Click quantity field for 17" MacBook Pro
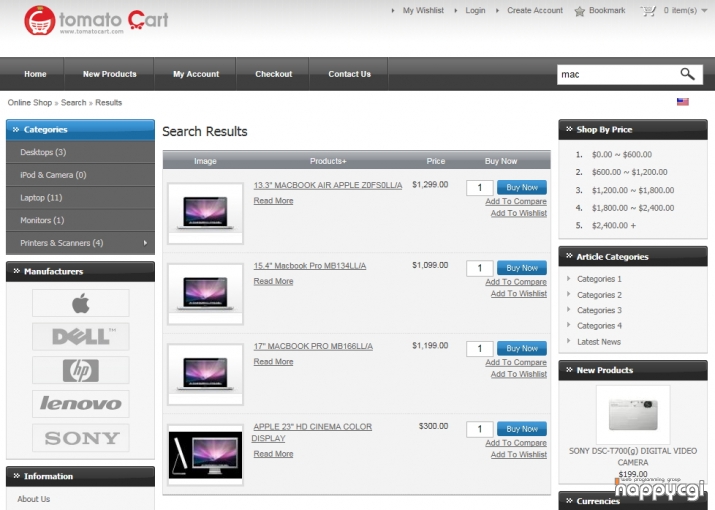The height and width of the screenshot is (510, 715). click(x=479, y=349)
